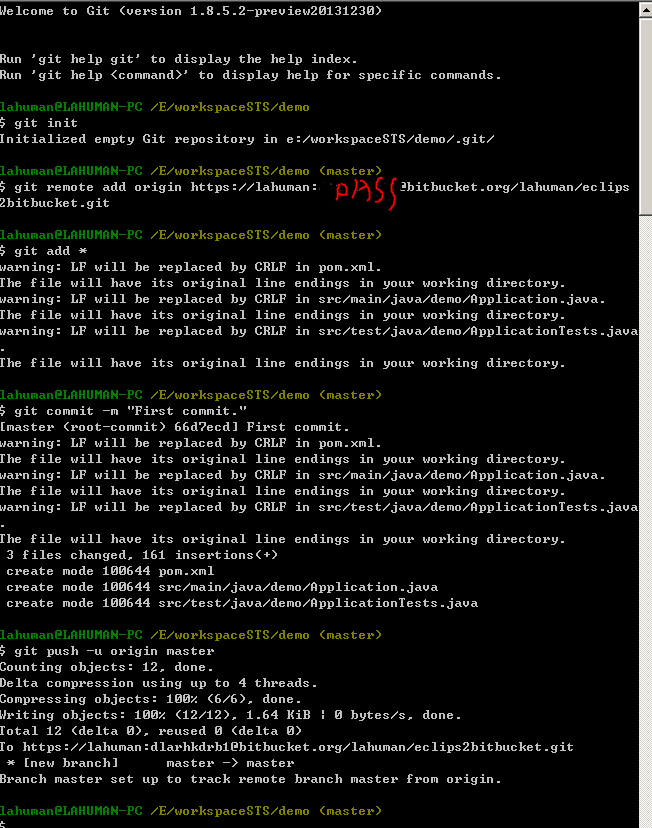Click the "Branch master set up to track" line
The image size is (652, 828).
point(250,779)
